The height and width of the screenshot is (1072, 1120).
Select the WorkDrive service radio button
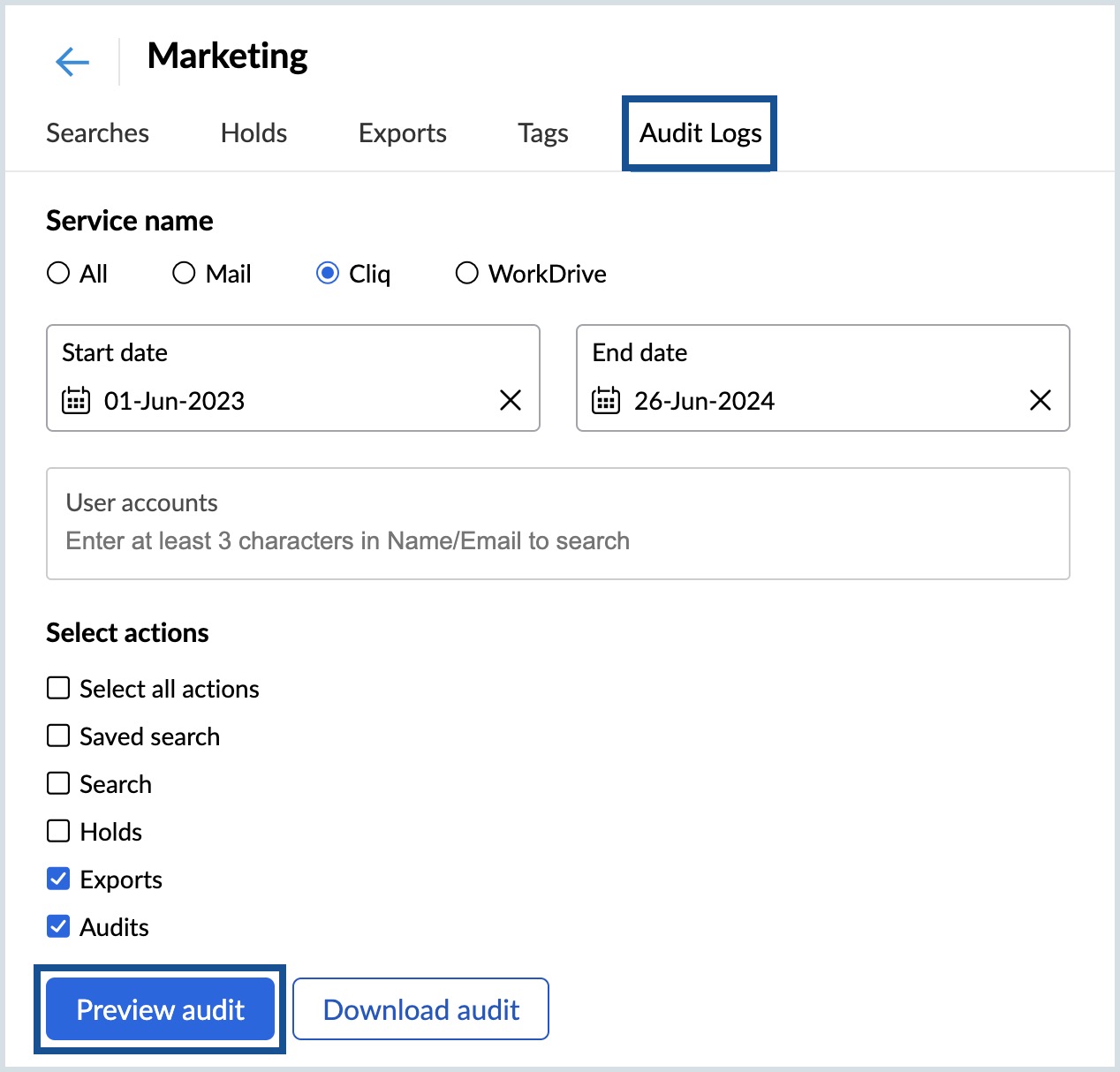467,273
